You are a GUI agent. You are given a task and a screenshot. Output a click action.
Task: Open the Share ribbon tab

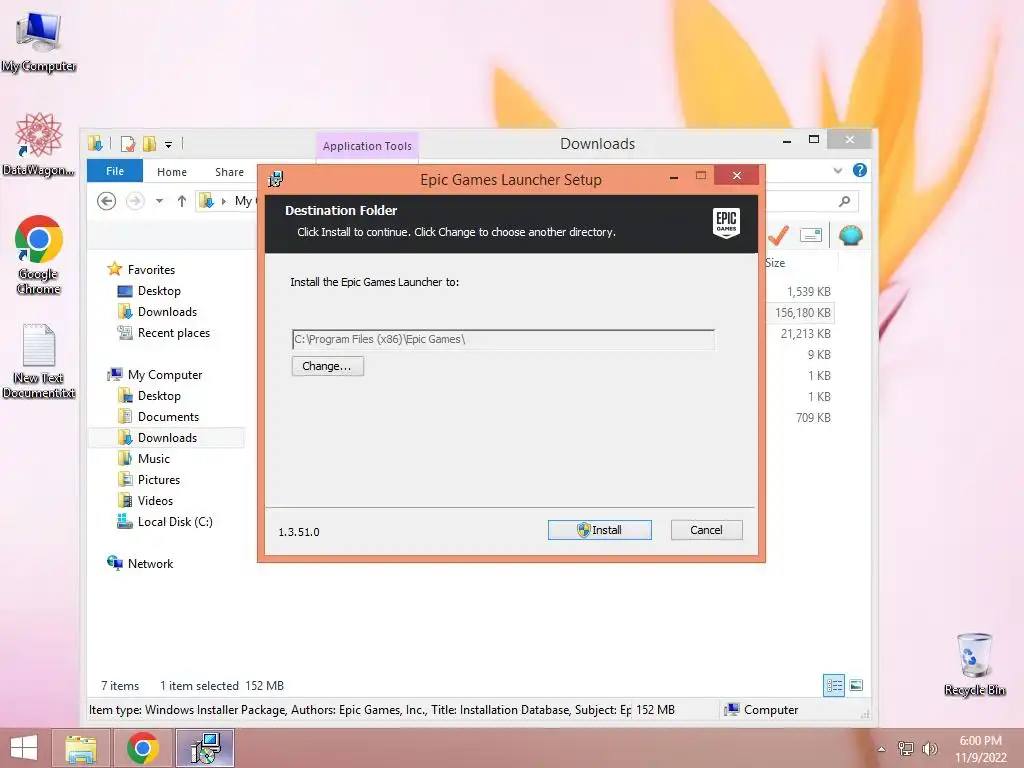pos(229,172)
